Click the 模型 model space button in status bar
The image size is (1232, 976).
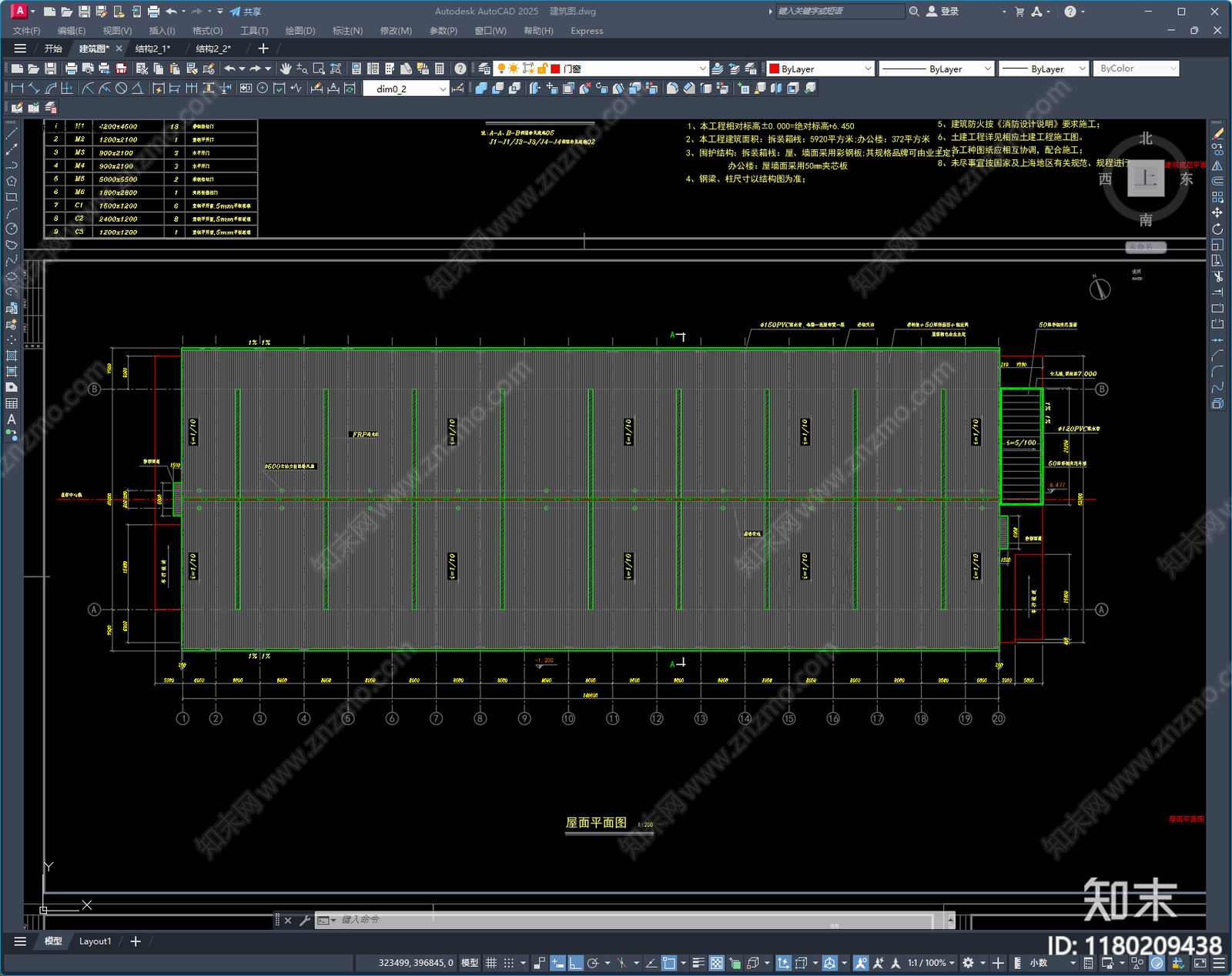coord(470,963)
